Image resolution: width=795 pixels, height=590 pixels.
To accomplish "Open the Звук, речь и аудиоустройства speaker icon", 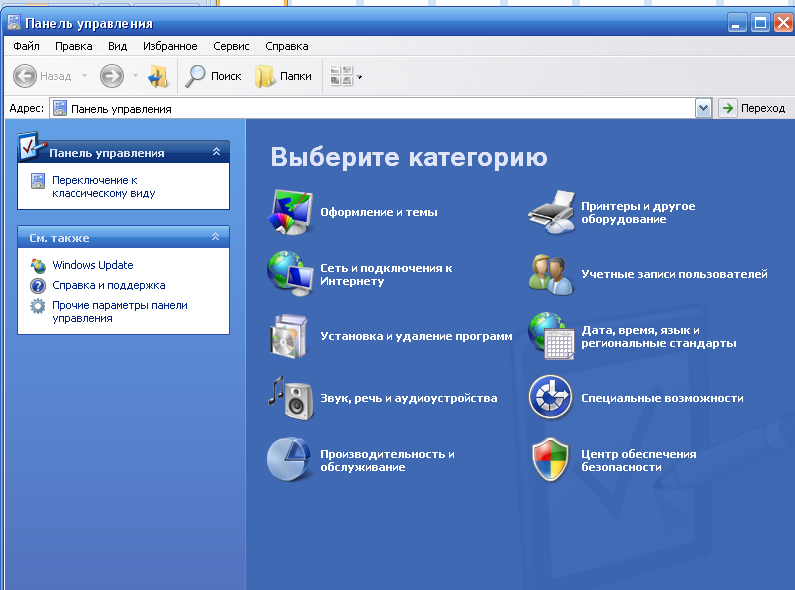I will click(x=291, y=398).
